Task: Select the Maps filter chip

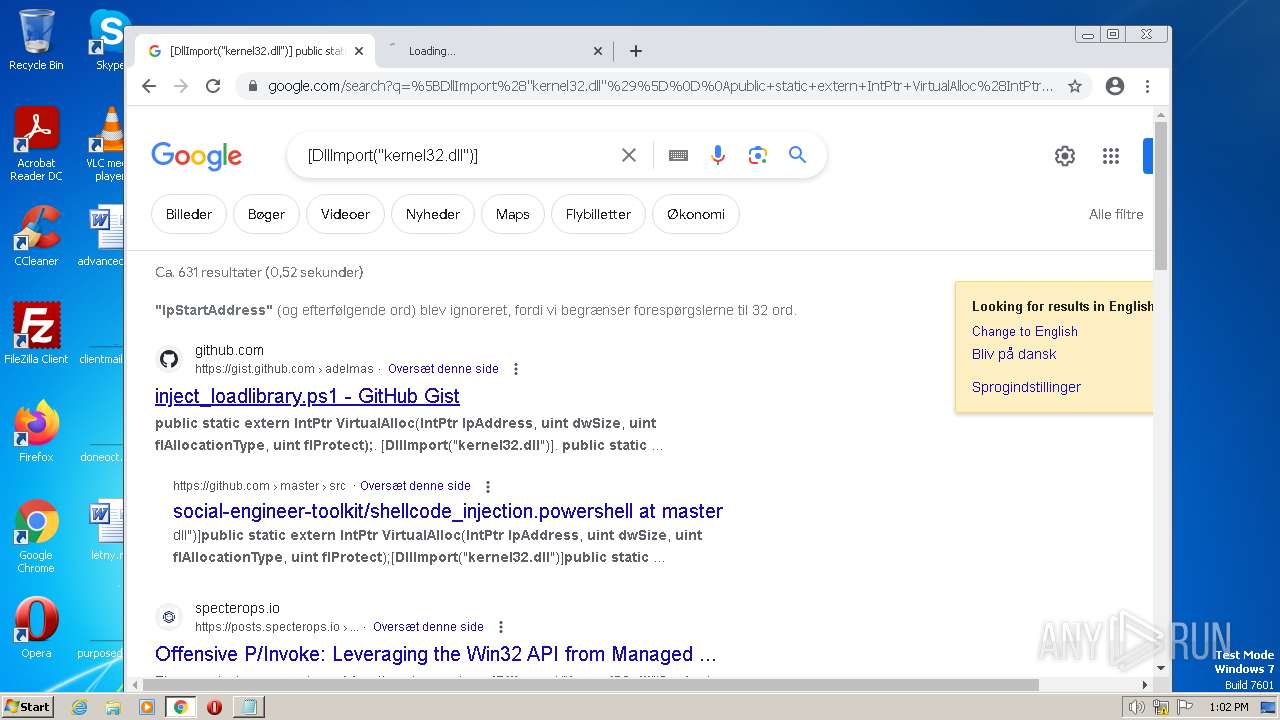Action: (513, 214)
